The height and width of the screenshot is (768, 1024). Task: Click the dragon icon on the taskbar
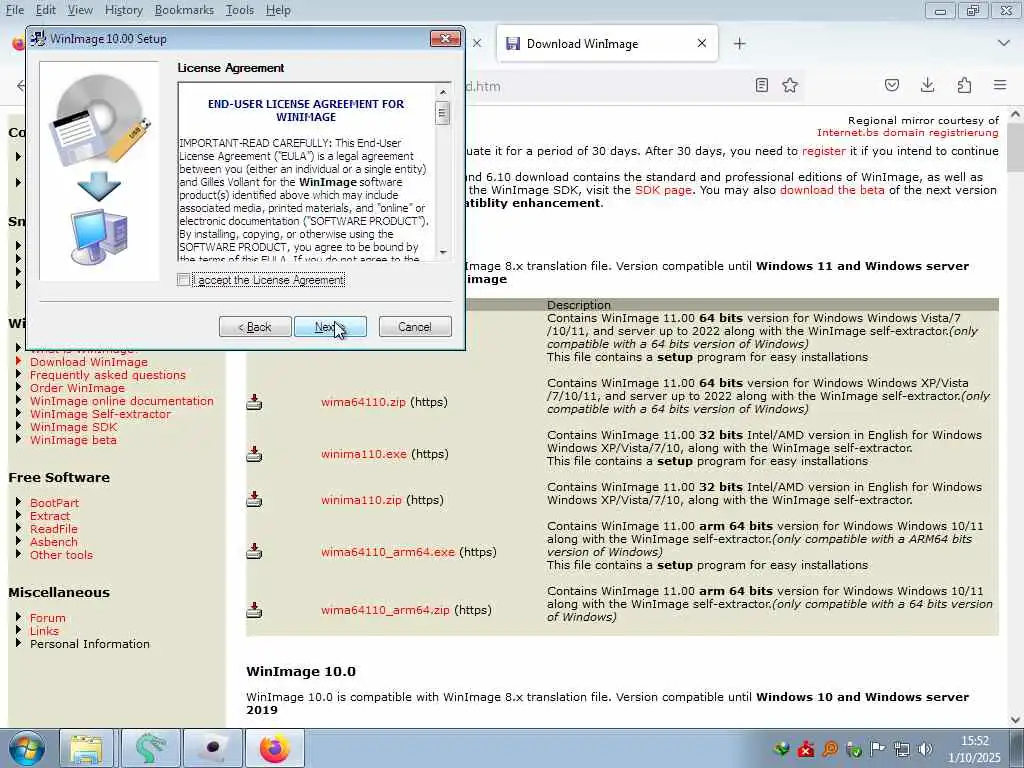click(150, 748)
